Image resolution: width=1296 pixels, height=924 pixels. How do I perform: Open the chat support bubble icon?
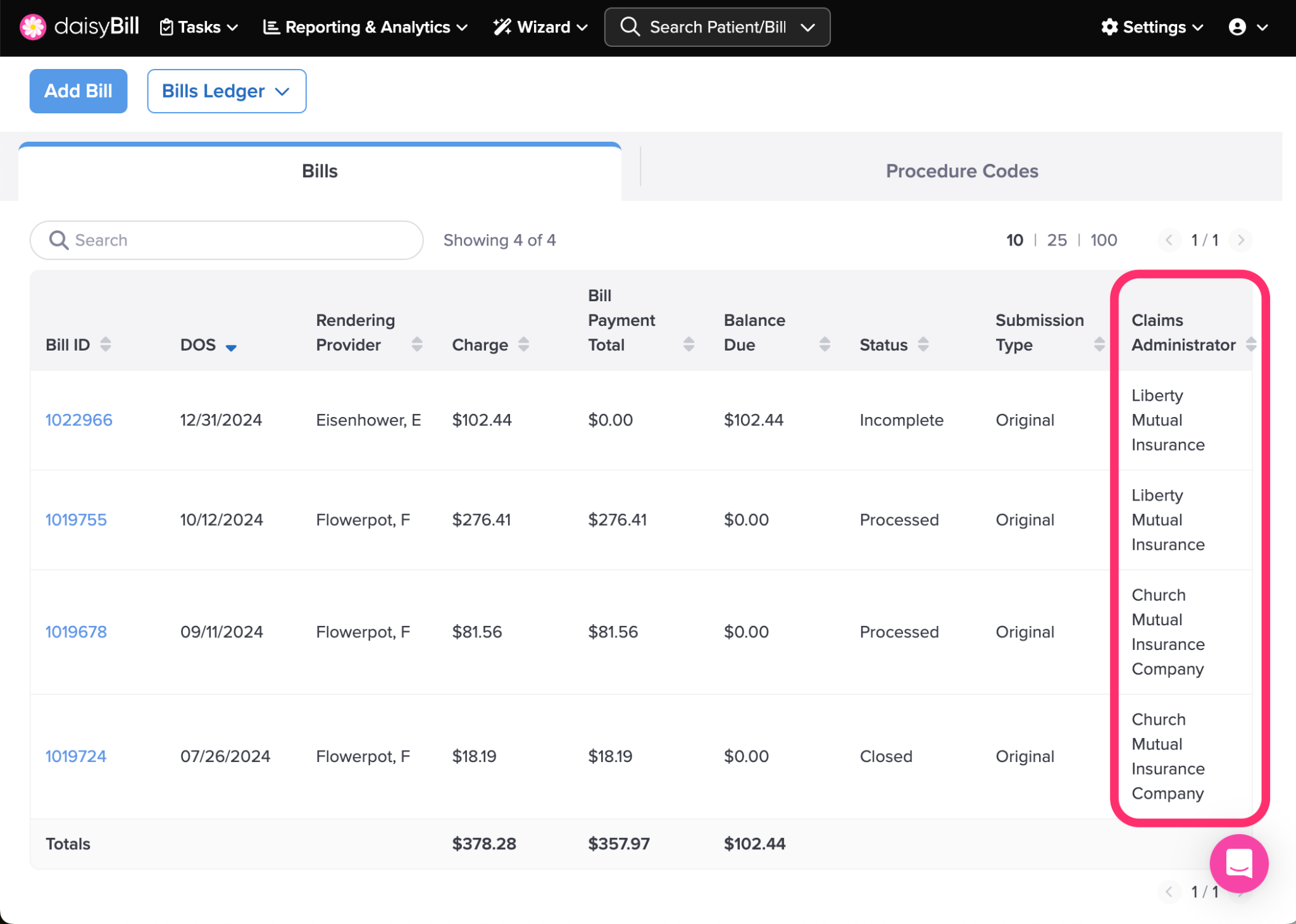(x=1238, y=863)
